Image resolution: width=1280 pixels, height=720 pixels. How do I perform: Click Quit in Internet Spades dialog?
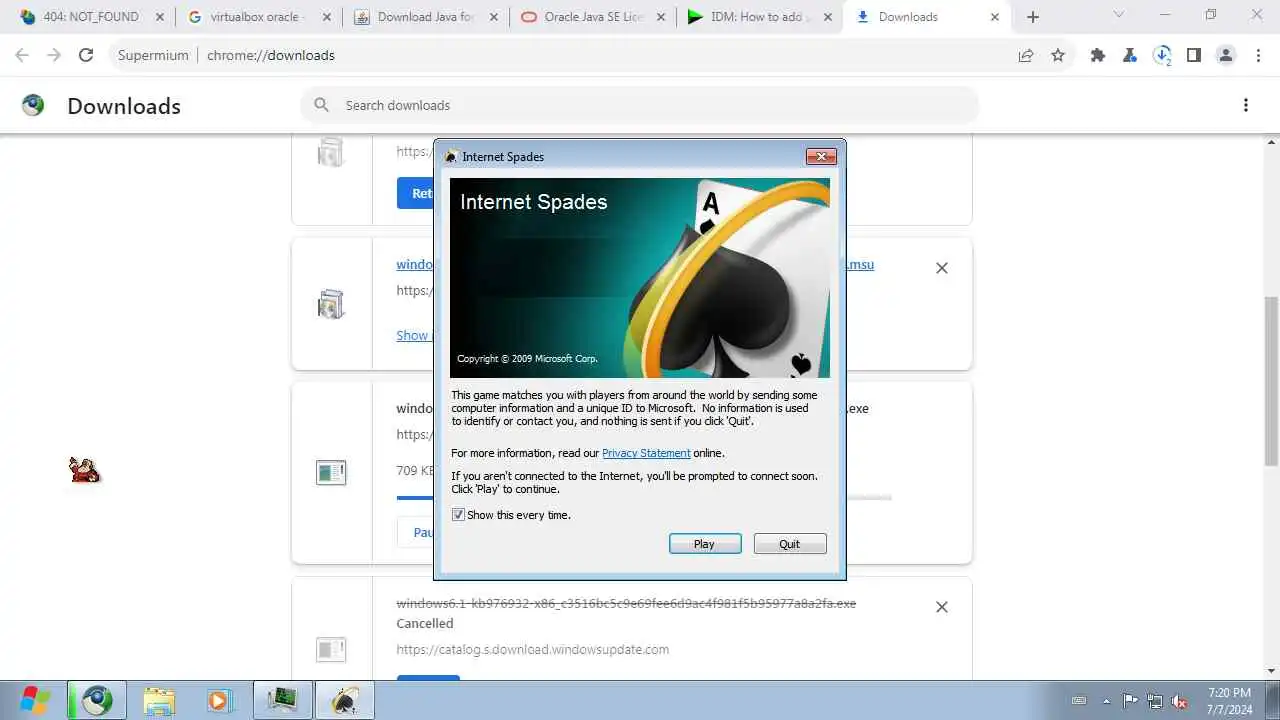pos(790,544)
